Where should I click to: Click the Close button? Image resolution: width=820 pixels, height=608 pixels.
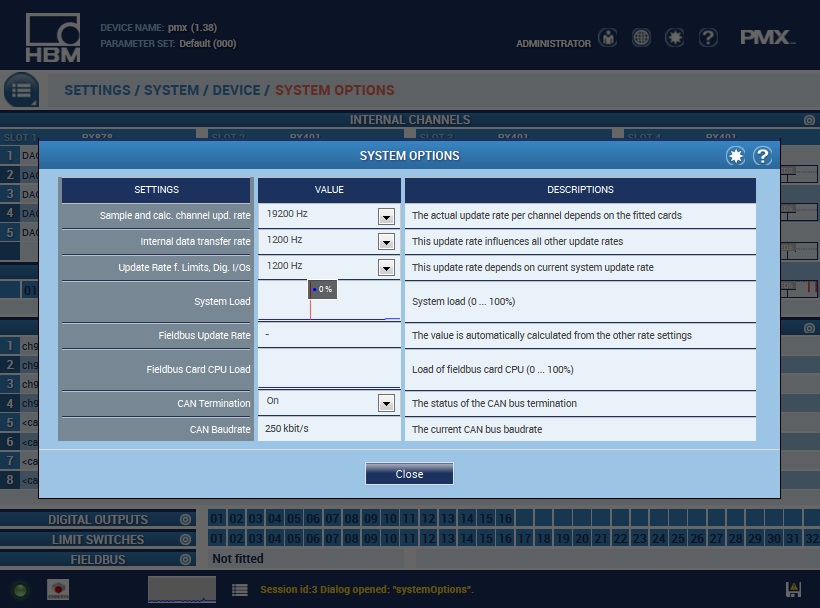tap(409, 474)
